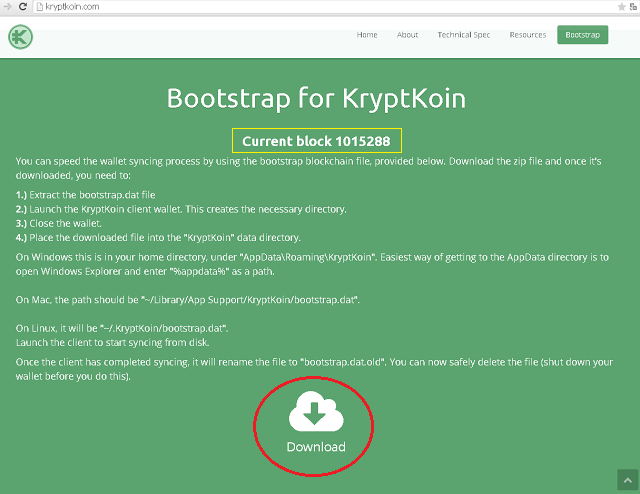This screenshot has height=494, width=640.
Task: Click step '2.) Launch the KryptKoin client wallet'
Action: pos(181,209)
